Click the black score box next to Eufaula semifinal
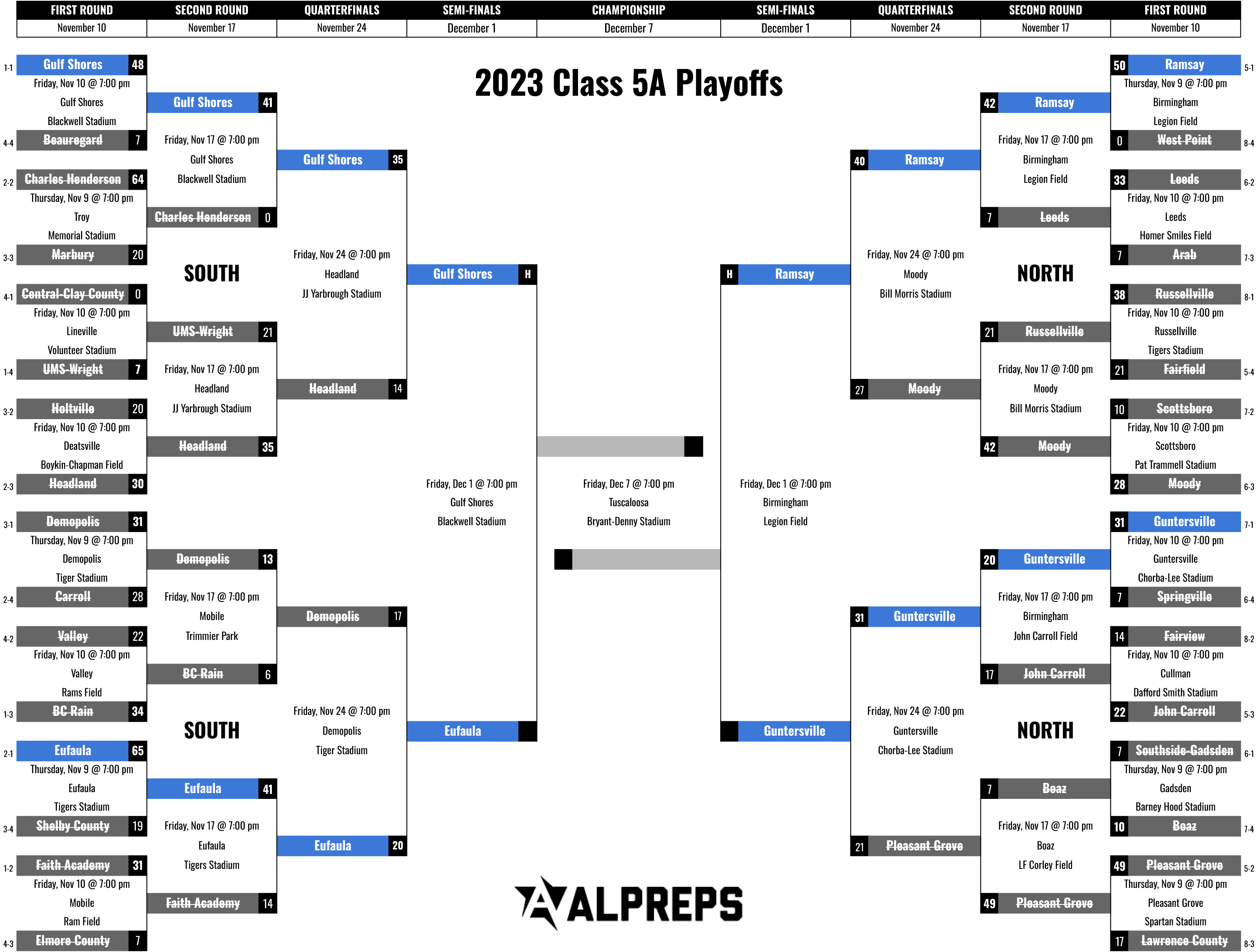1259x952 pixels. pos(527,731)
